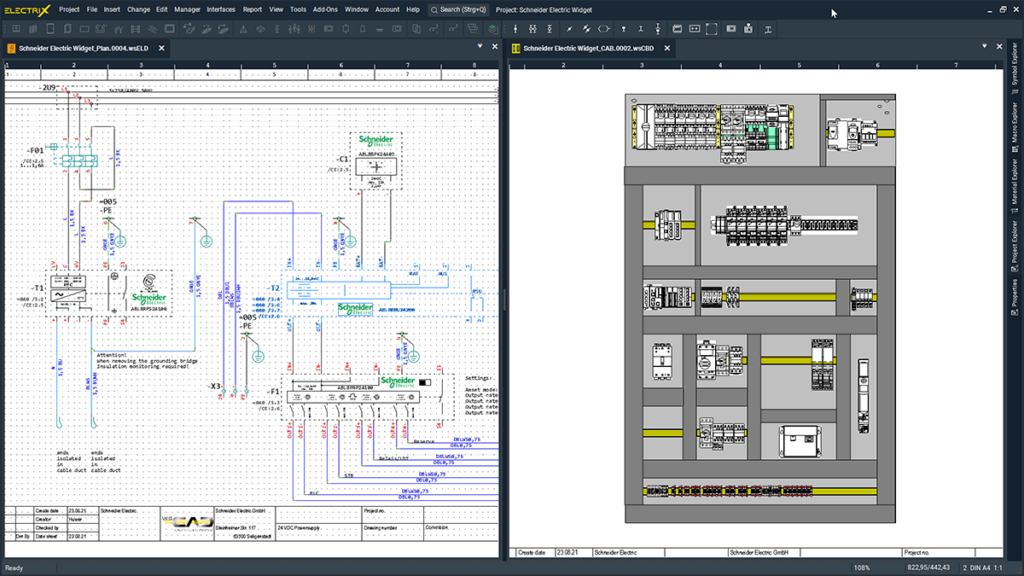Switch to Schneider Electric Widget_CAB.0002.wsCBD tab
The width and height of the screenshot is (1024, 576).
click(x=588, y=48)
